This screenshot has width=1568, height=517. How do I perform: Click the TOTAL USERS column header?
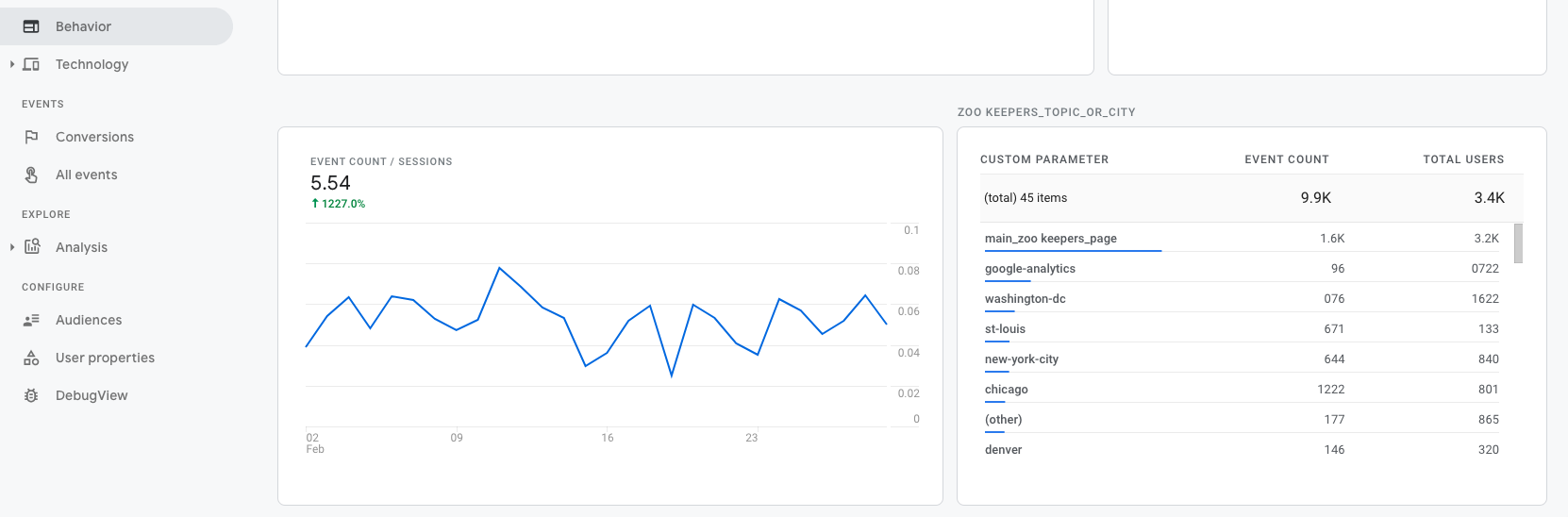1463,159
